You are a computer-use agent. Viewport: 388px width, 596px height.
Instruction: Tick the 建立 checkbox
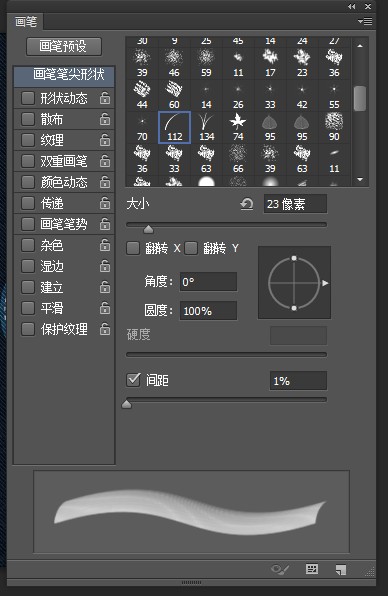coord(28,287)
